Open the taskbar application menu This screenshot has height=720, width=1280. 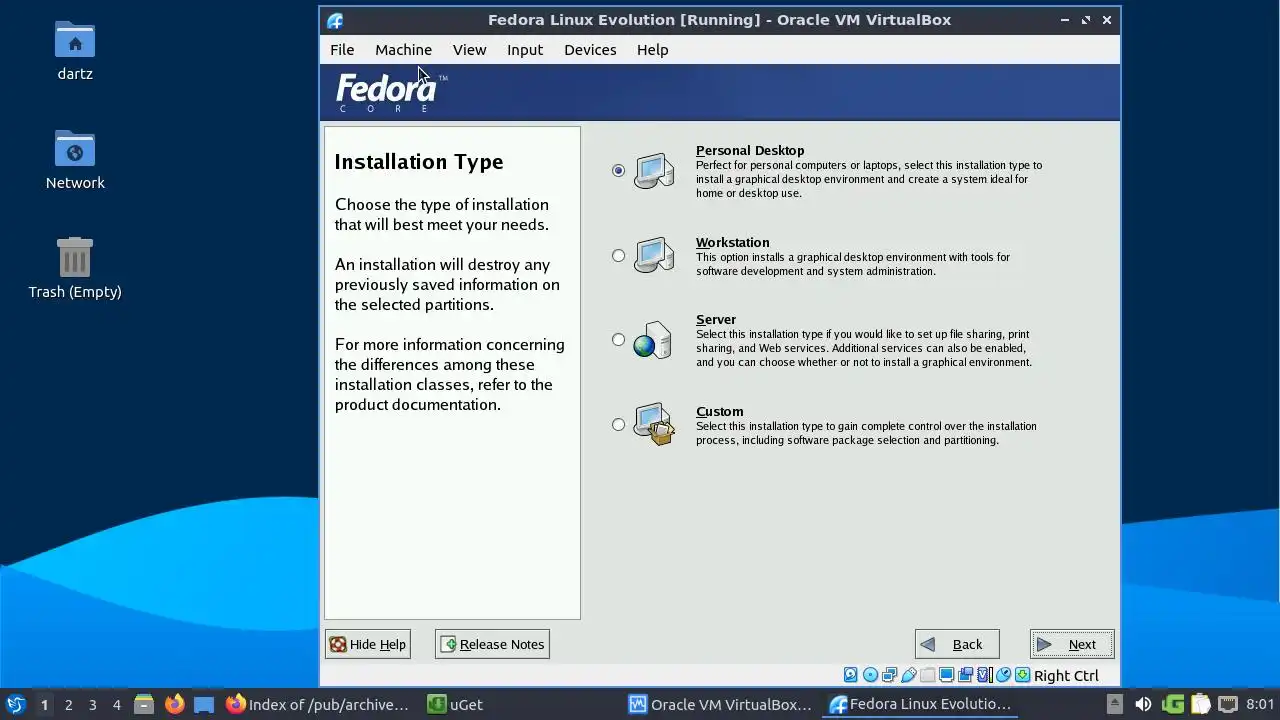[x=15, y=704]
